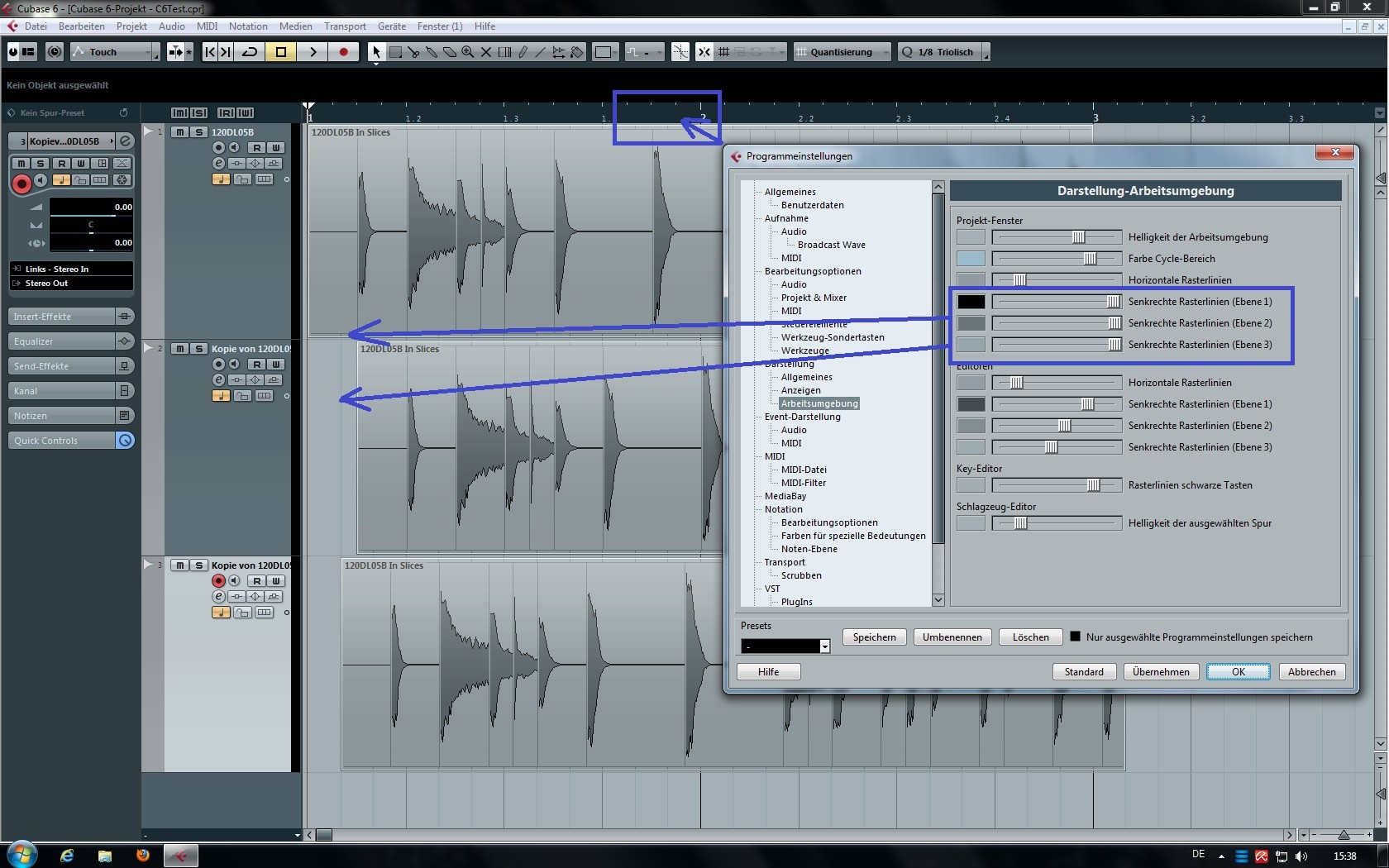The image size is (1389, 868).
Task: Reset settings with the Standard button
Action: [1084, 671]
